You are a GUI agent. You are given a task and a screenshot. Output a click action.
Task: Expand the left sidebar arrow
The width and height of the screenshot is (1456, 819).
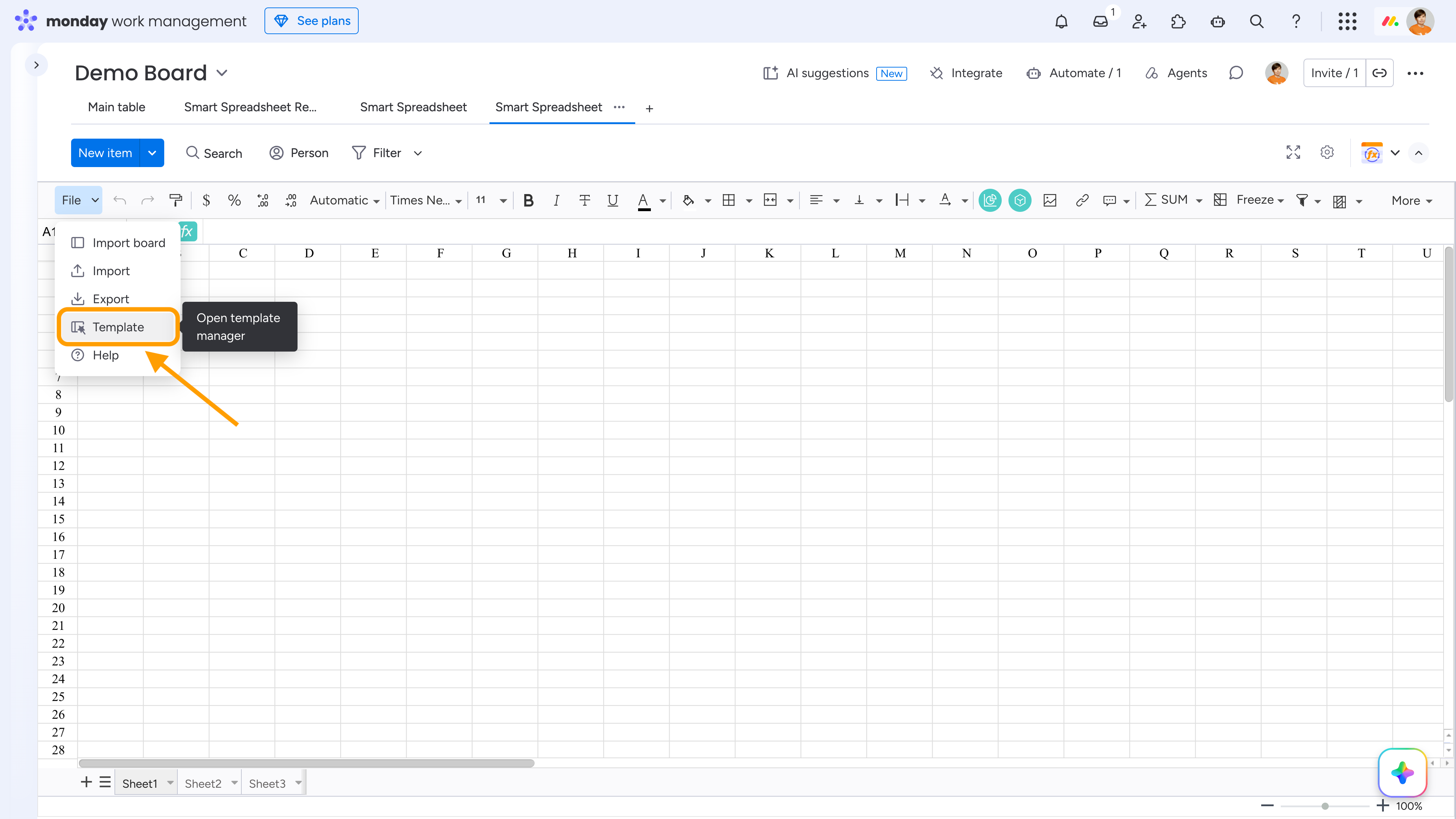pos(36,65)
